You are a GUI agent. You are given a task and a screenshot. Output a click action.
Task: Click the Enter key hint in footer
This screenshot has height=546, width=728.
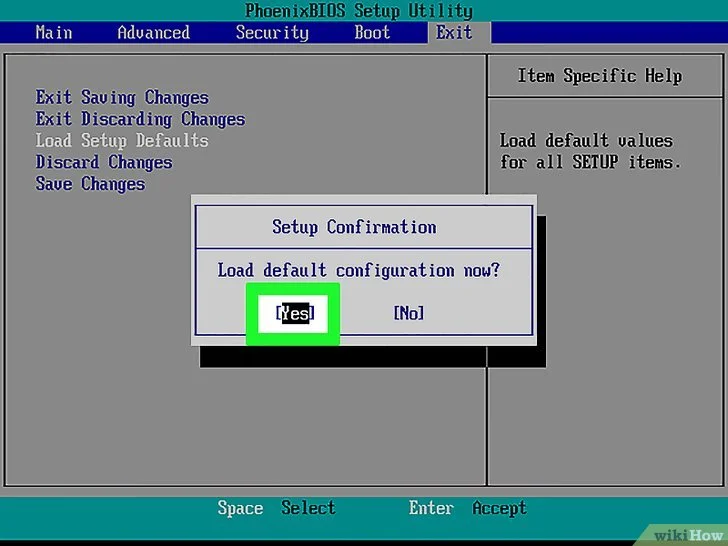pos(431,508)
